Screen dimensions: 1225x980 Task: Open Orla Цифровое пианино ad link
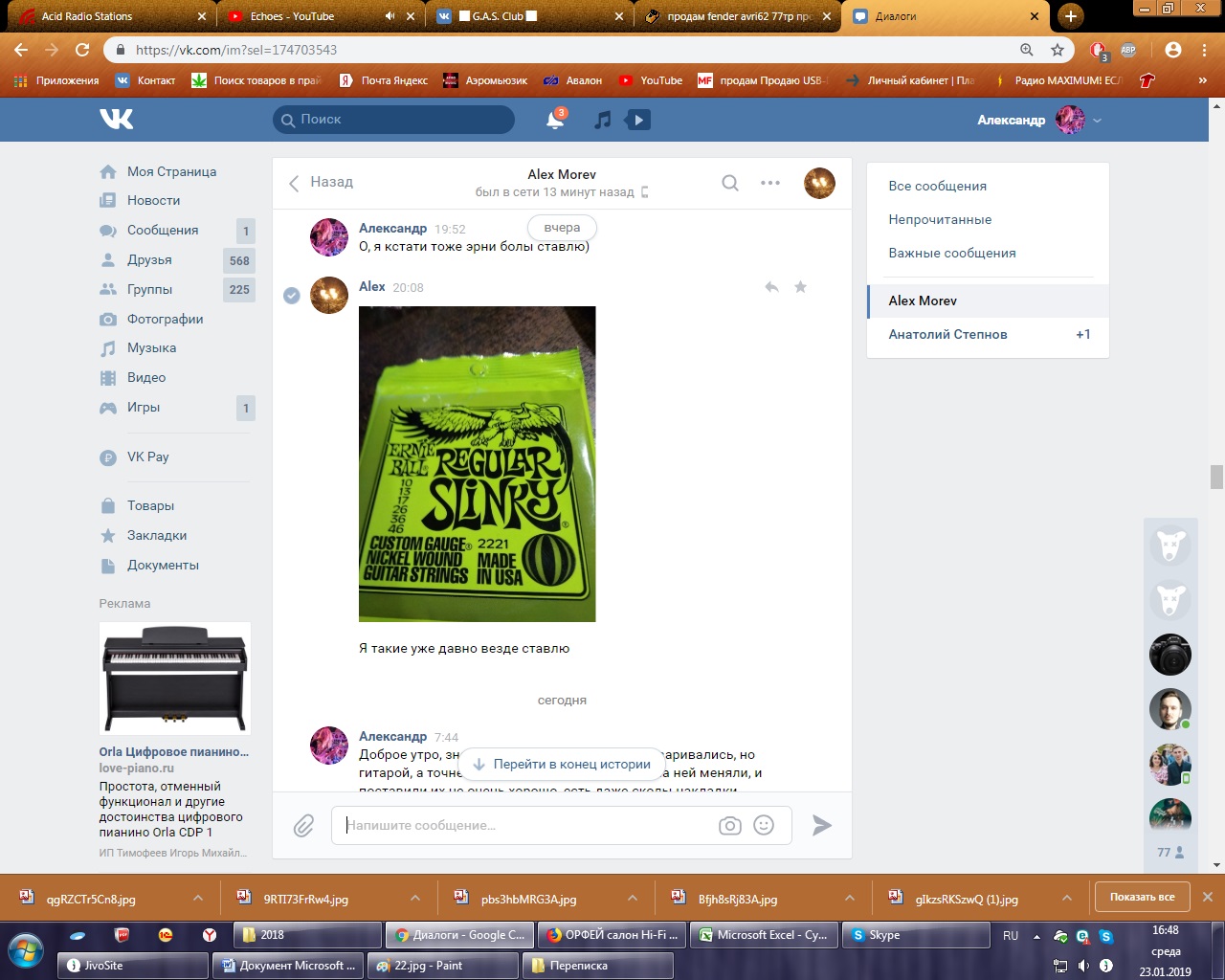point(173,752)
